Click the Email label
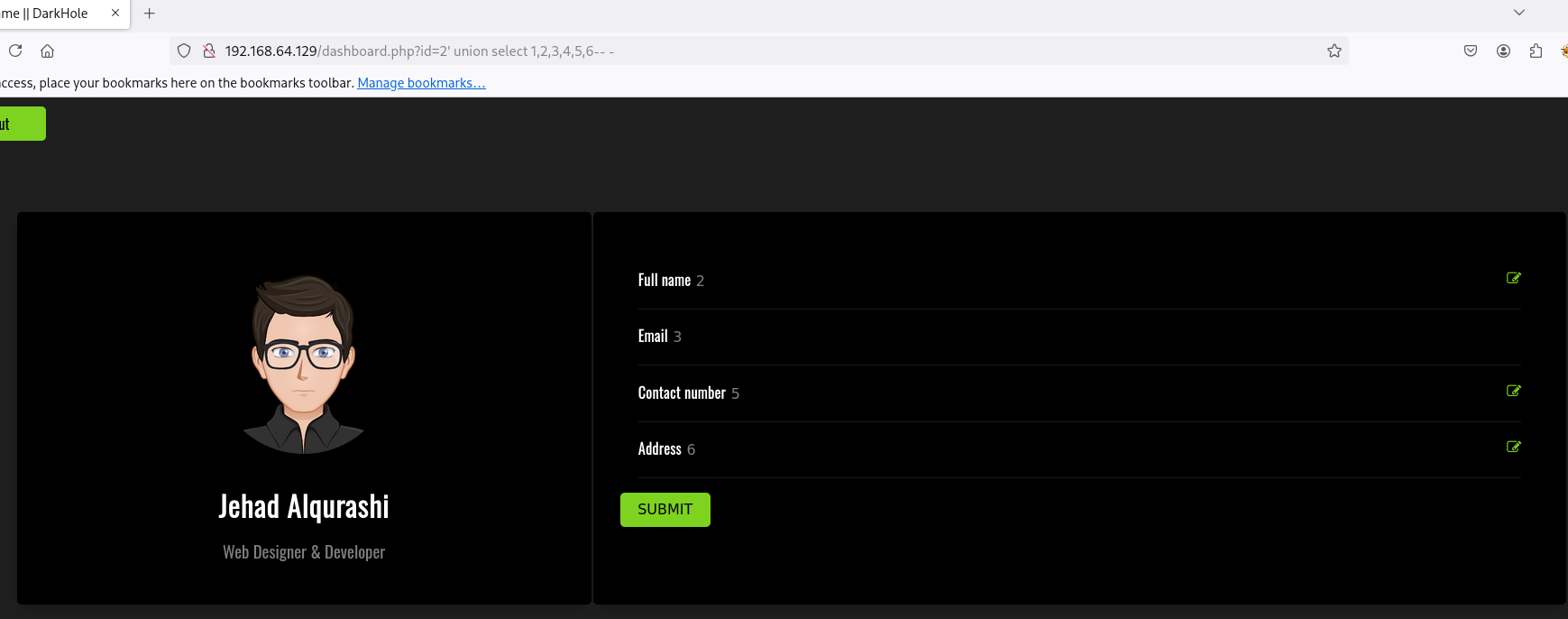The image size is (1568, 619). click(653, 337)
